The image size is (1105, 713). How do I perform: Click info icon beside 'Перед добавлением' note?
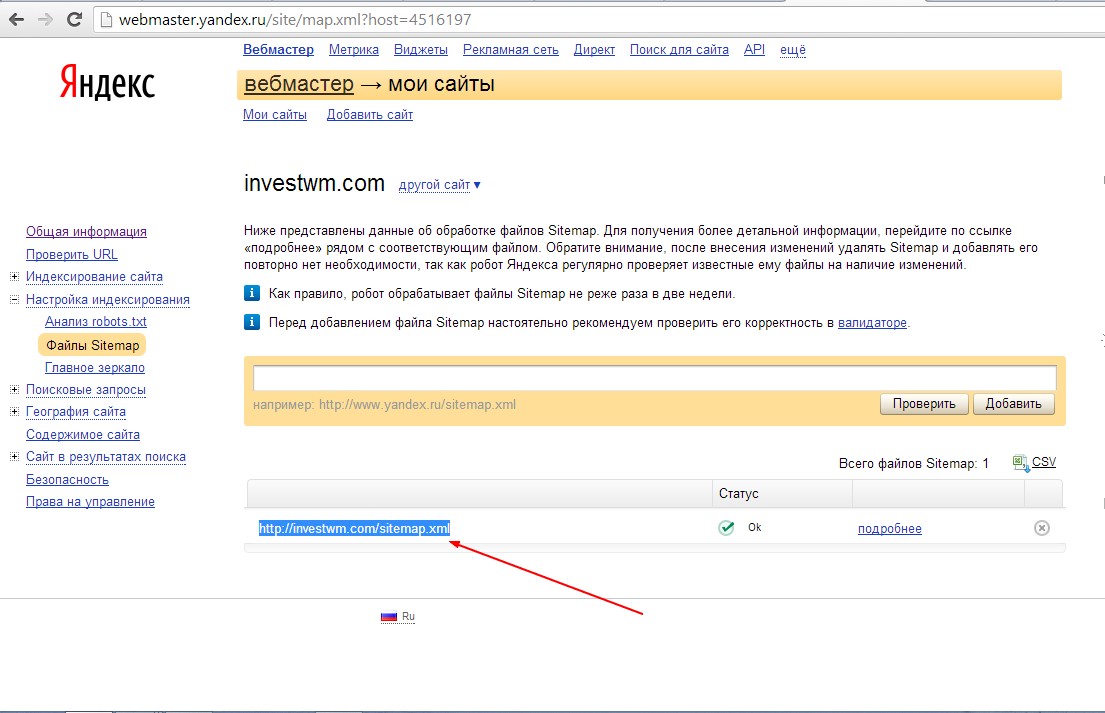pos(252,322)
